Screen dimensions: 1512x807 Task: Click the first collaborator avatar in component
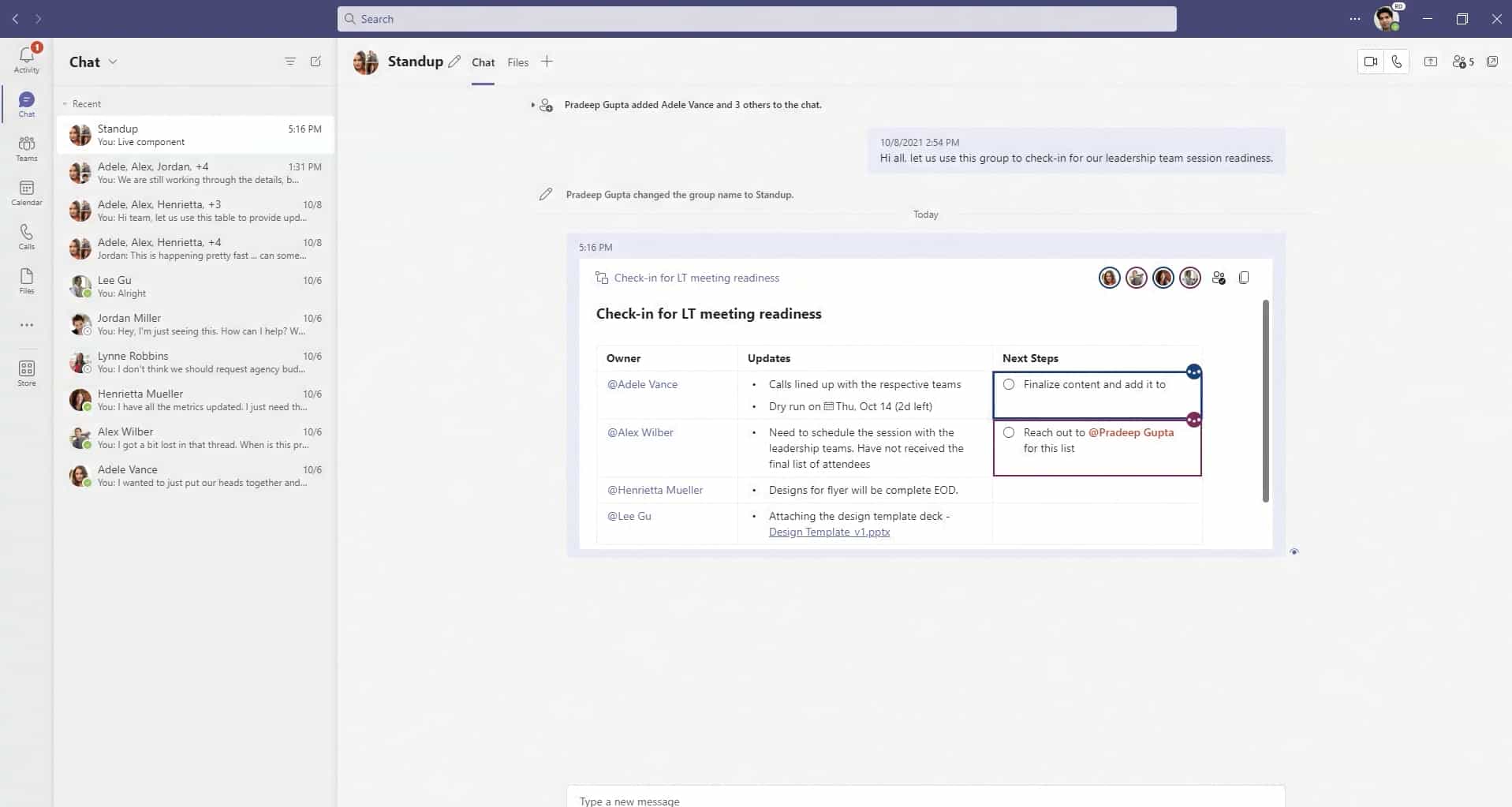tap(1109, 278)
